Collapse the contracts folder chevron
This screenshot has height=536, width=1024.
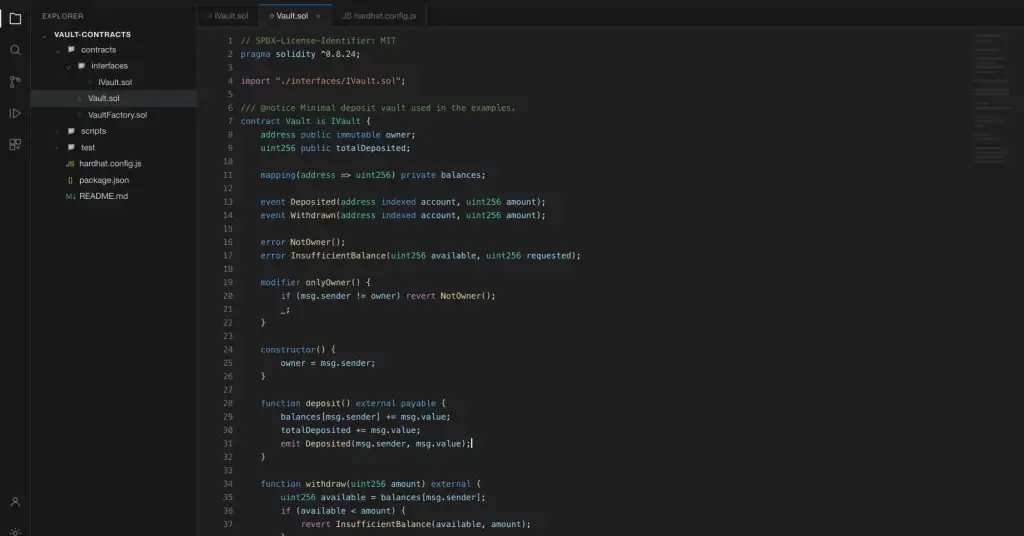[x=57, y=50]
